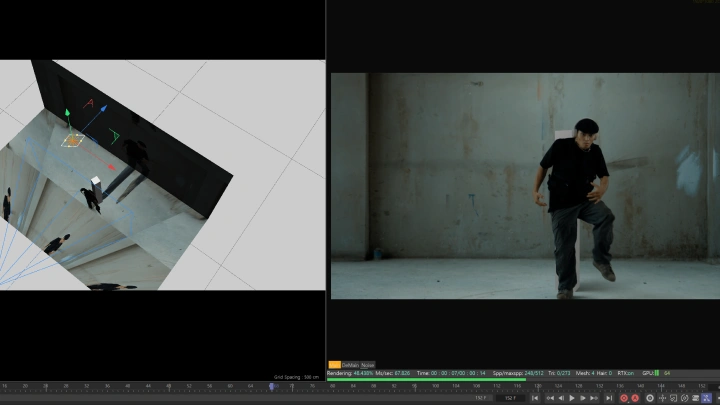
Task: Go to the previous keyframe
Action: [x=549, y=398]
